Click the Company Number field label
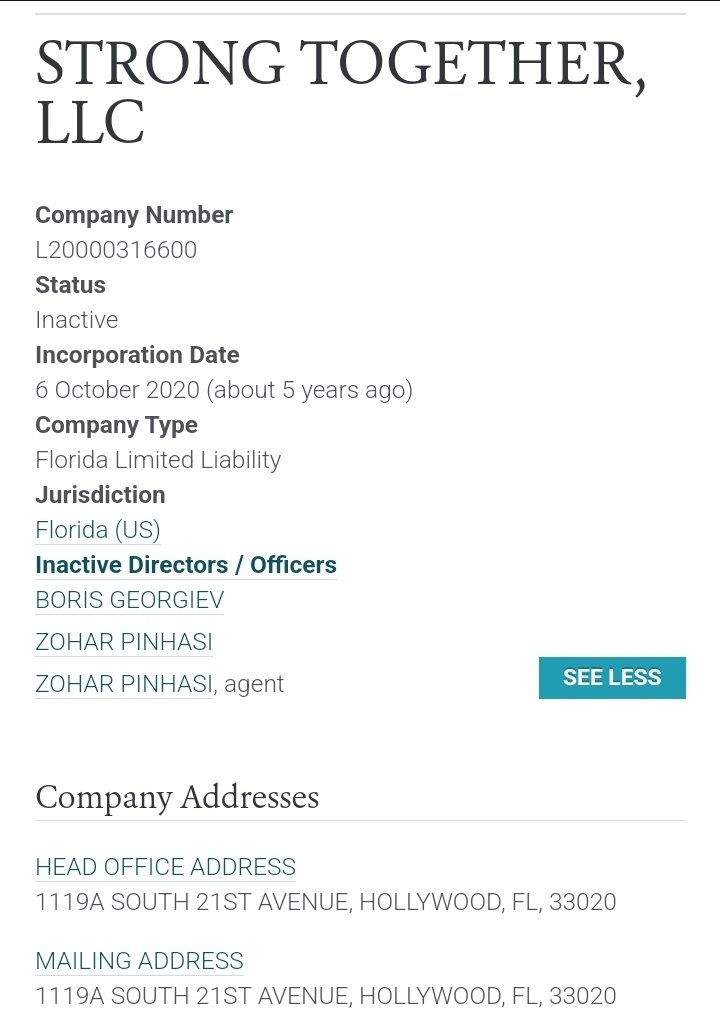 coord(134,215)
